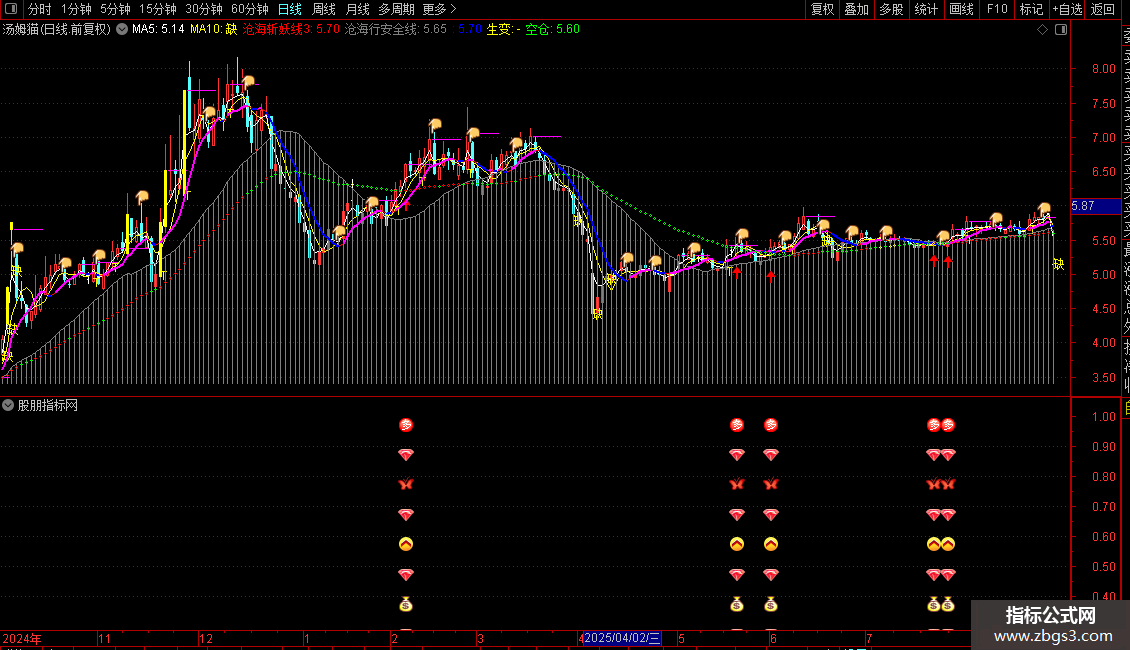Open the 统计 statistics tool
The height and width of the screenshot is (650, 1130).
pos(926,9)
